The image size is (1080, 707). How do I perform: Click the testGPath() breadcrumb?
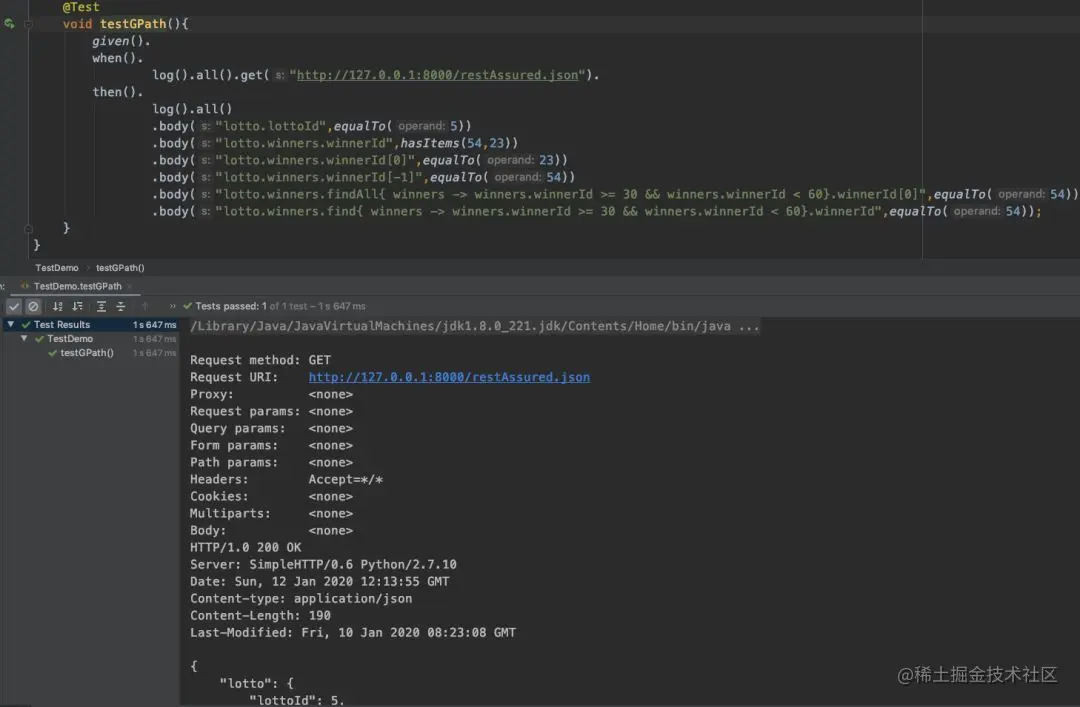[120, 267]
